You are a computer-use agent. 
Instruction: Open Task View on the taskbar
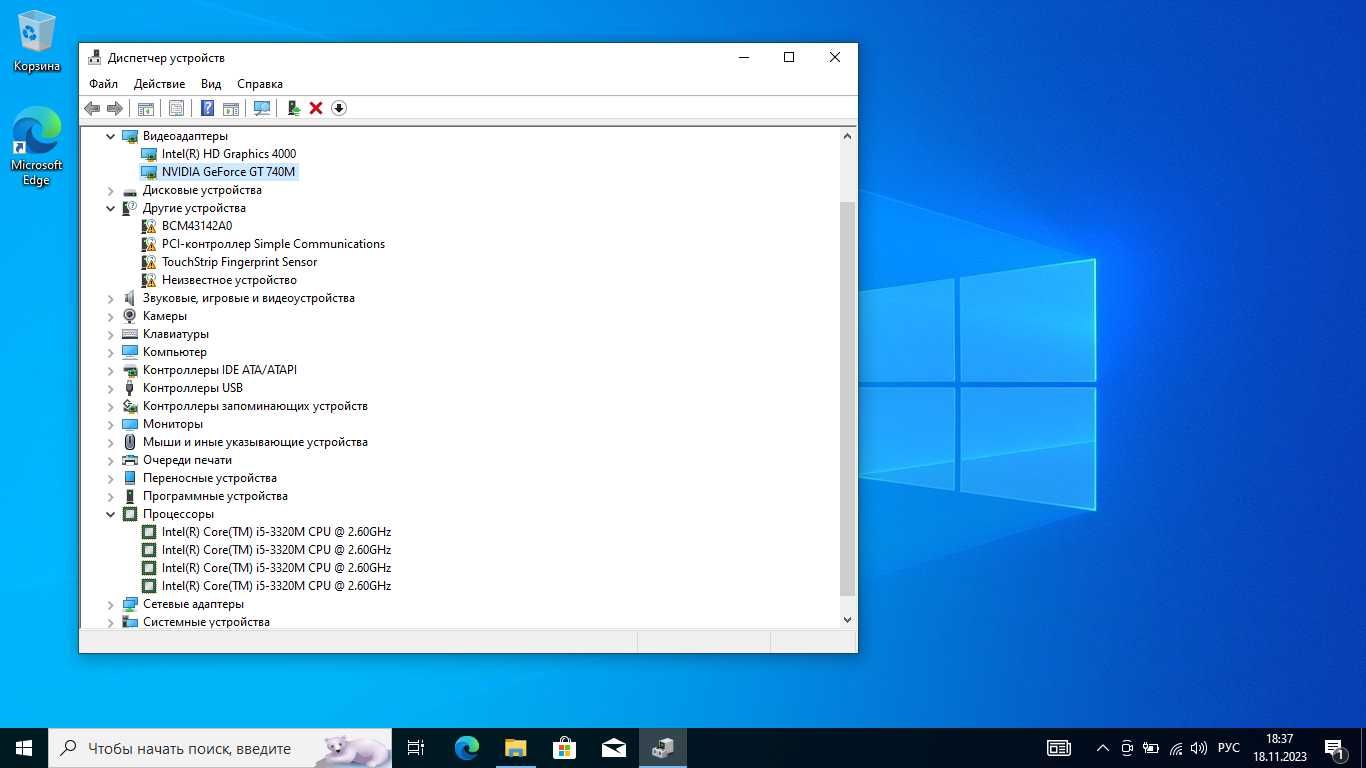(x=416, y=748)
